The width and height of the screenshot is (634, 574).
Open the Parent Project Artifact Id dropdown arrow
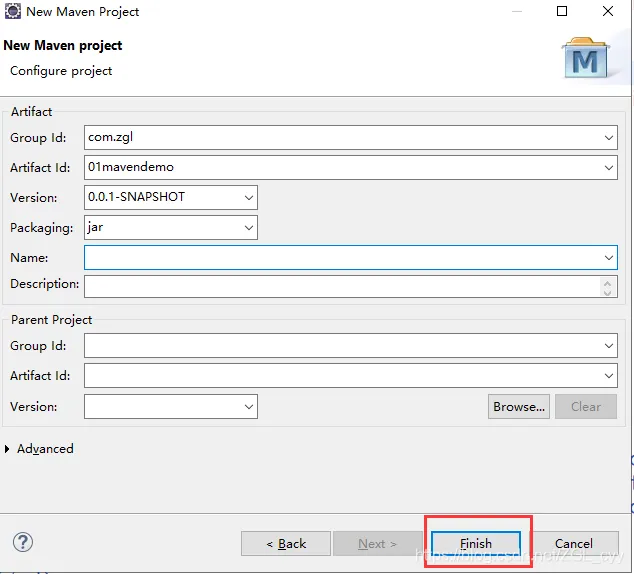tap(609, 376)
